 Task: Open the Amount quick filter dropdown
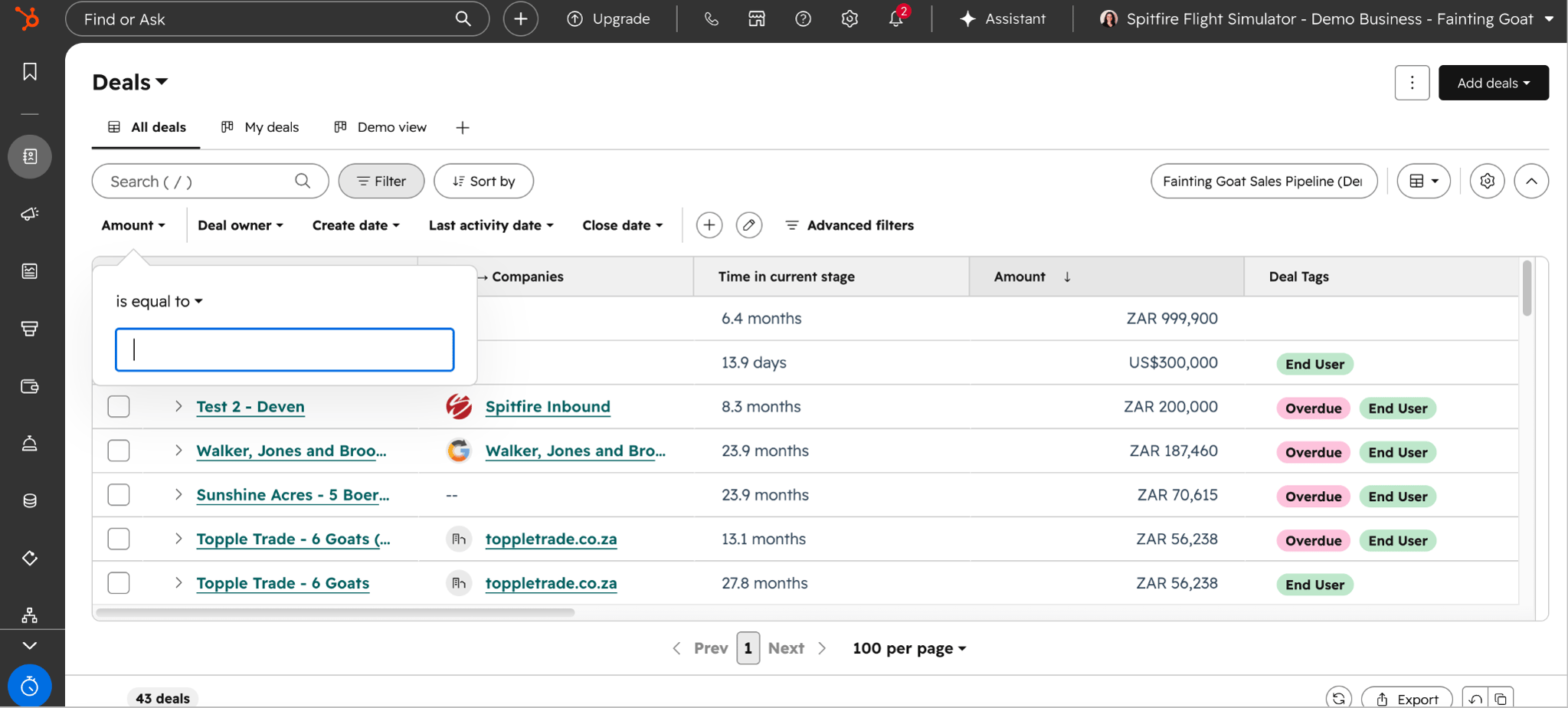click(x=133, y=225)
